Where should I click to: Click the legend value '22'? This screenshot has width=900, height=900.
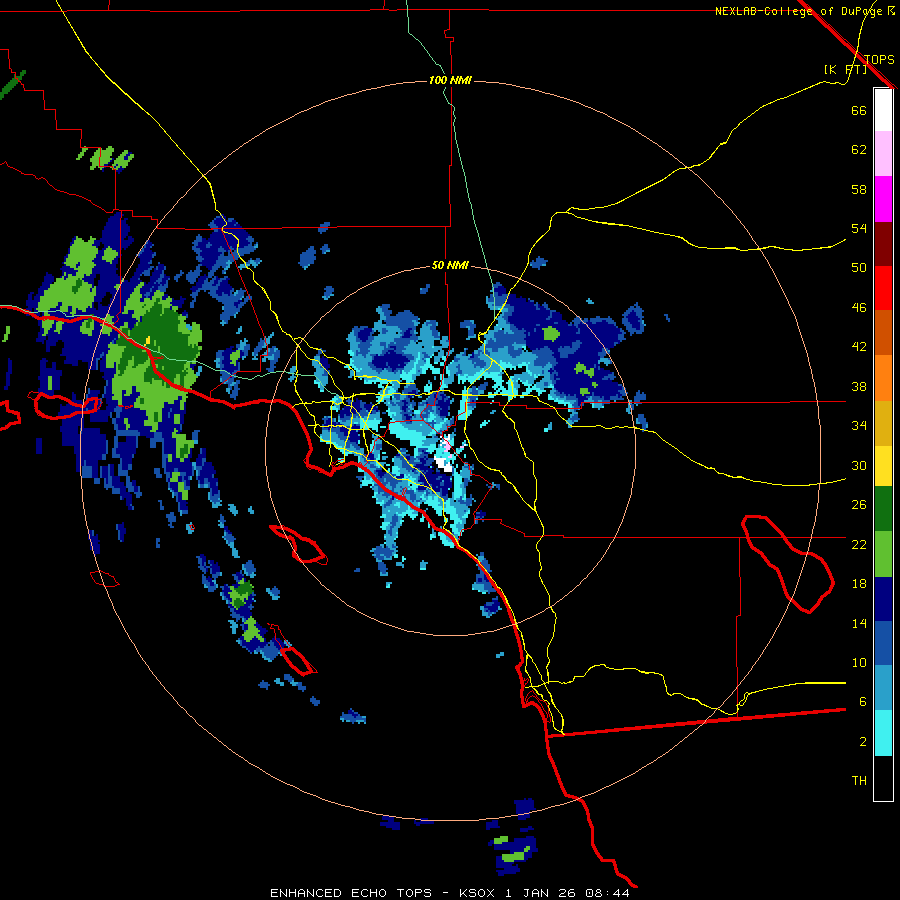click(x=859, y=545)
